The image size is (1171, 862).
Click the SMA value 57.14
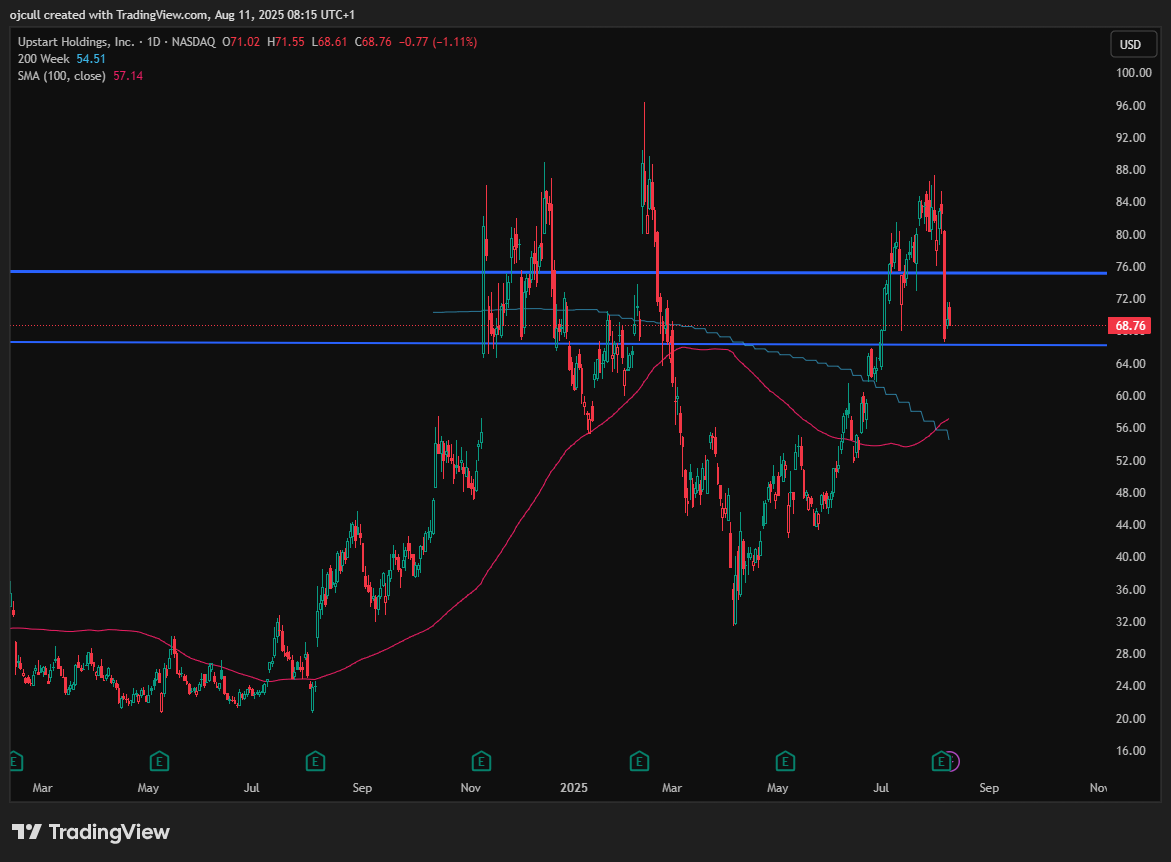128,76
